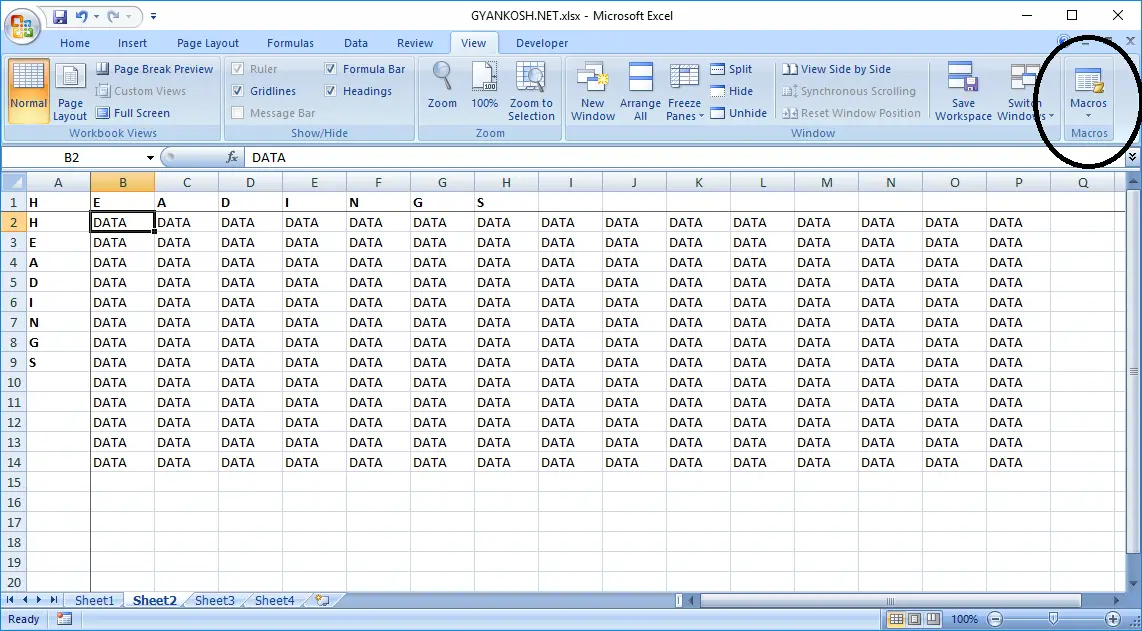Viewport: 1142px width, 631px height.
Task: Open the Insert ribbon tab
Action: (133, 43)
